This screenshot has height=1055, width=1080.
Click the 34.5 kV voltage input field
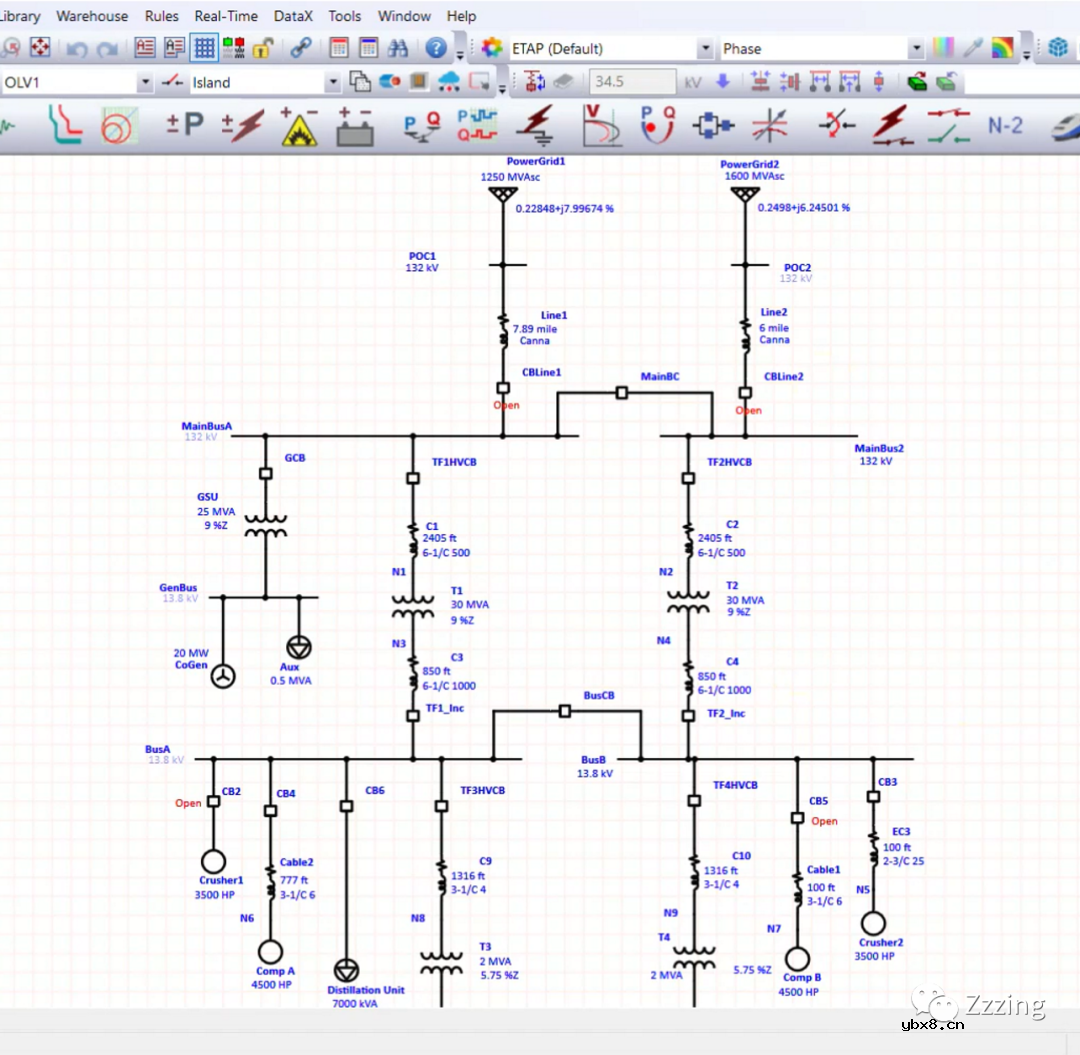click(x=632, y=82)
